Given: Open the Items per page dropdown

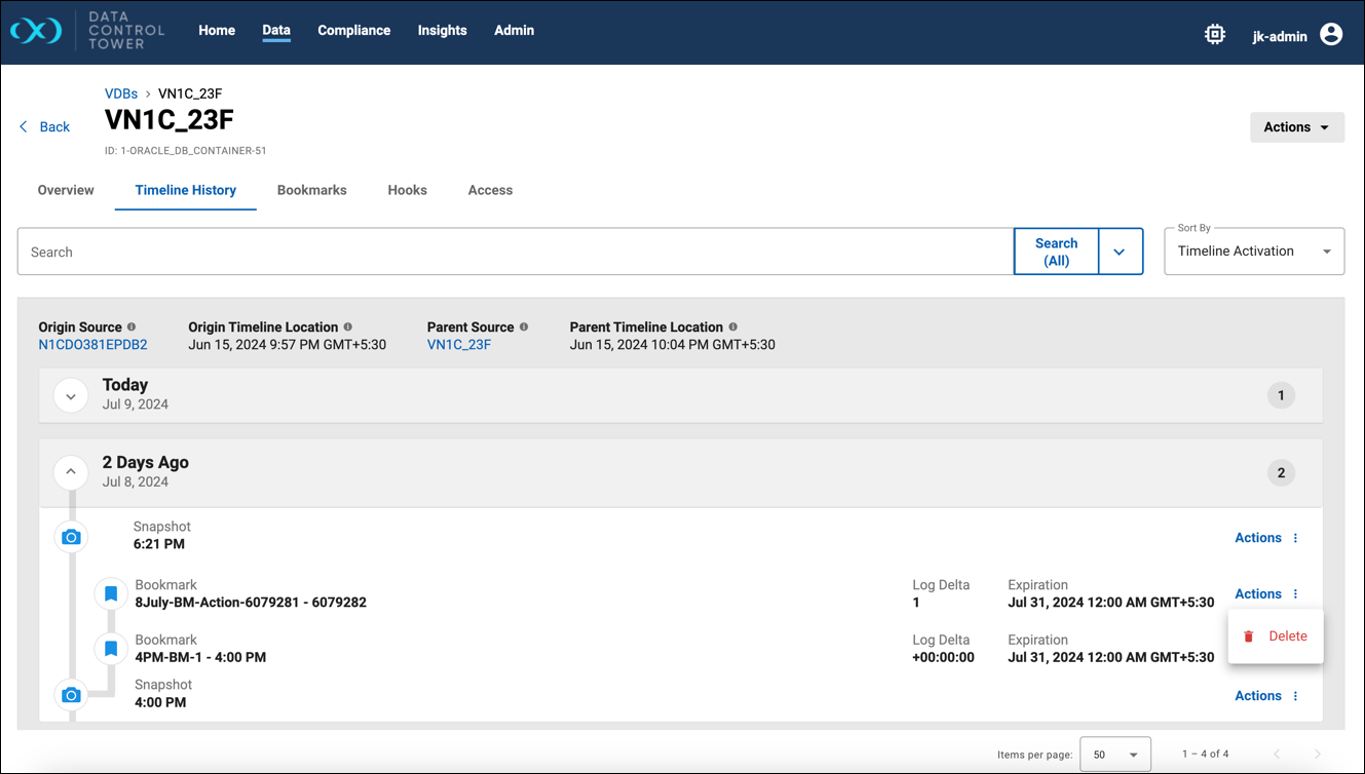Looking at the screenshot, I should (1115, 755).
